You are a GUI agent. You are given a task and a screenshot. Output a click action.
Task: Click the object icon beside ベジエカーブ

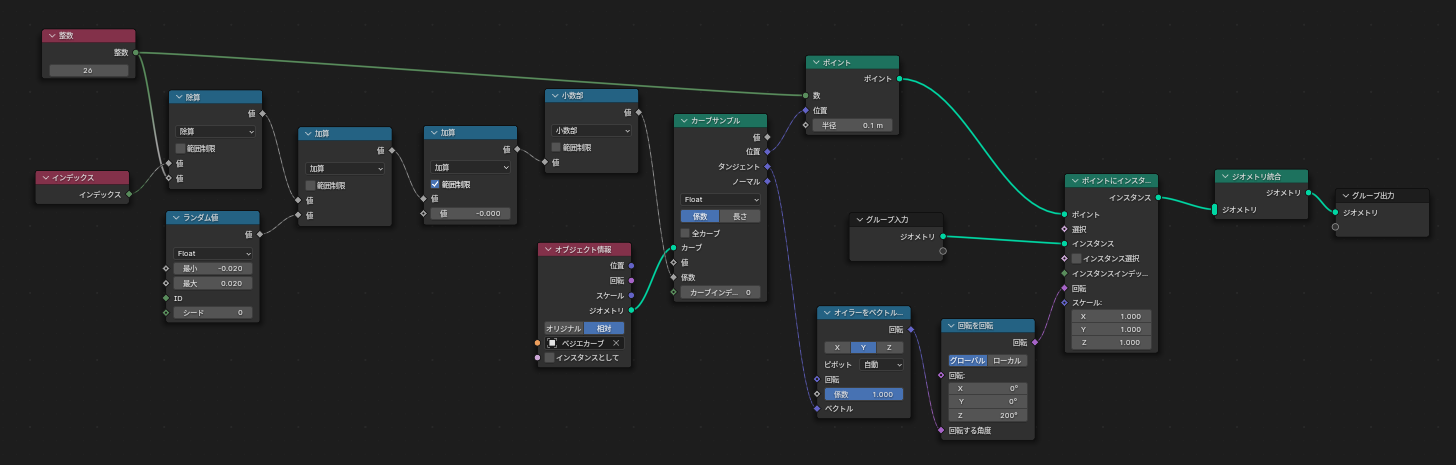tap(552, 343)
